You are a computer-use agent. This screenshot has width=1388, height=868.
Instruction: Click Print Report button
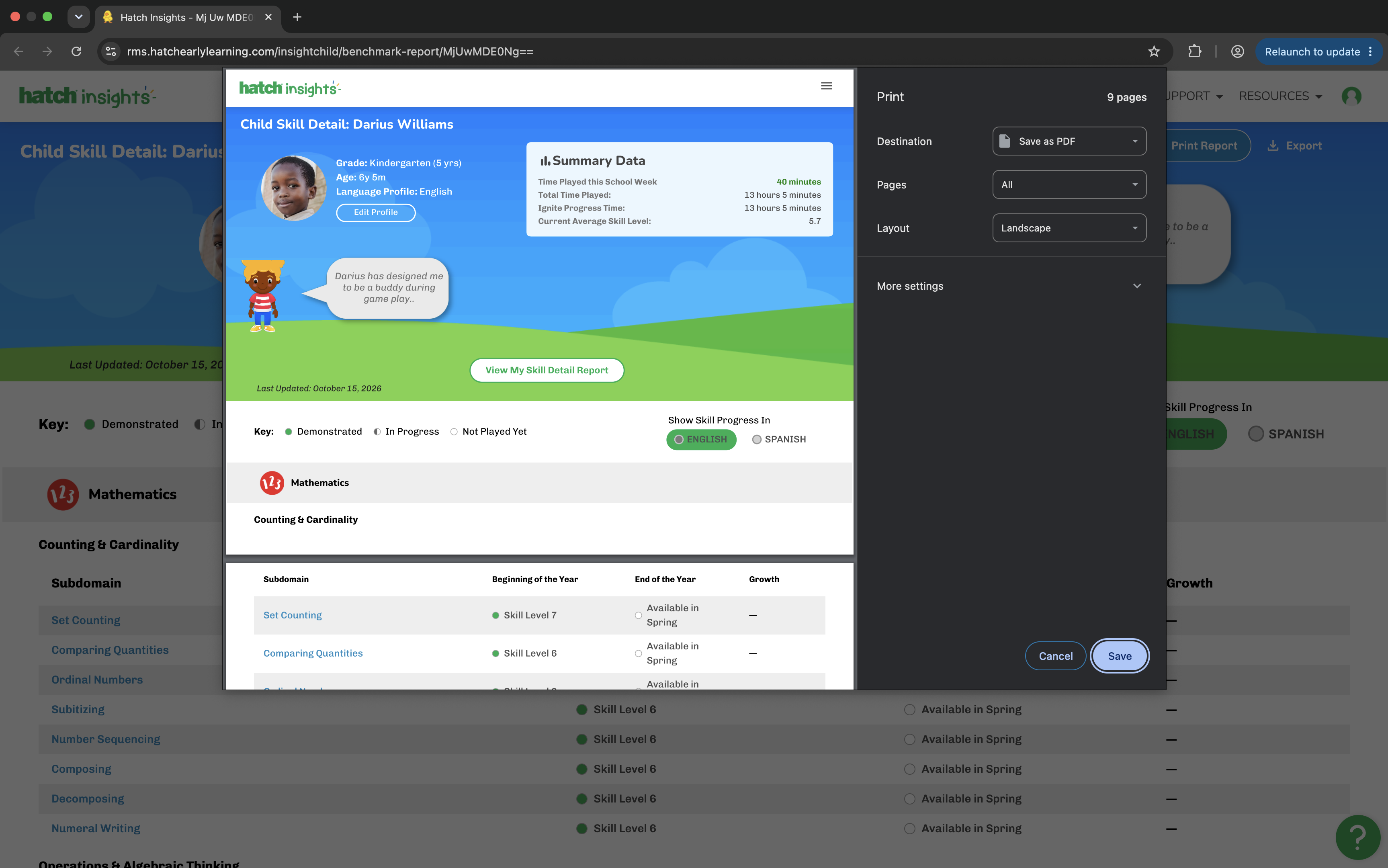[x=1204, y=146]
